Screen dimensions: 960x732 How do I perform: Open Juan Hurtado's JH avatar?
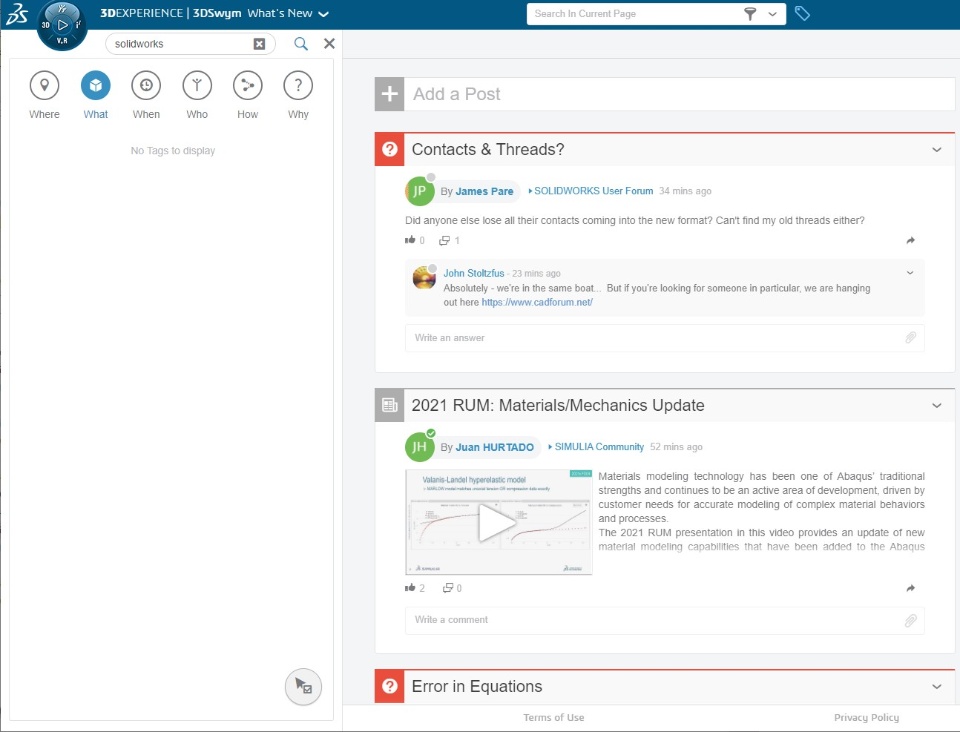click(419, 447)
